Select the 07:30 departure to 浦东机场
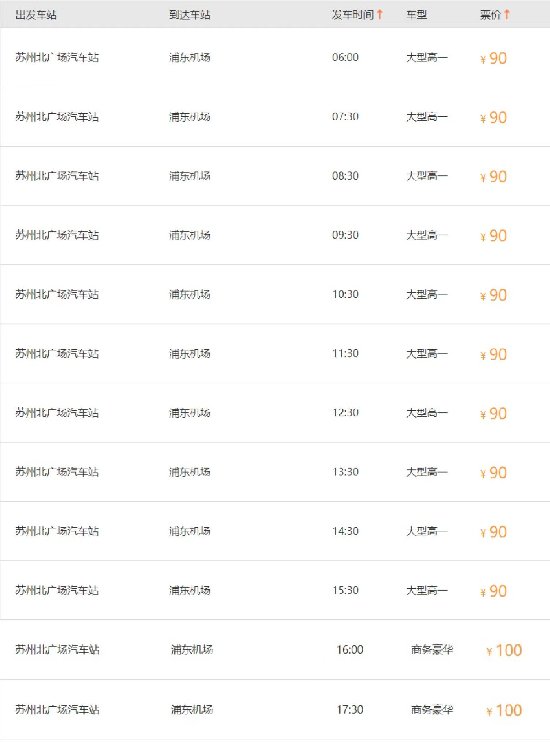 [275, 117]
